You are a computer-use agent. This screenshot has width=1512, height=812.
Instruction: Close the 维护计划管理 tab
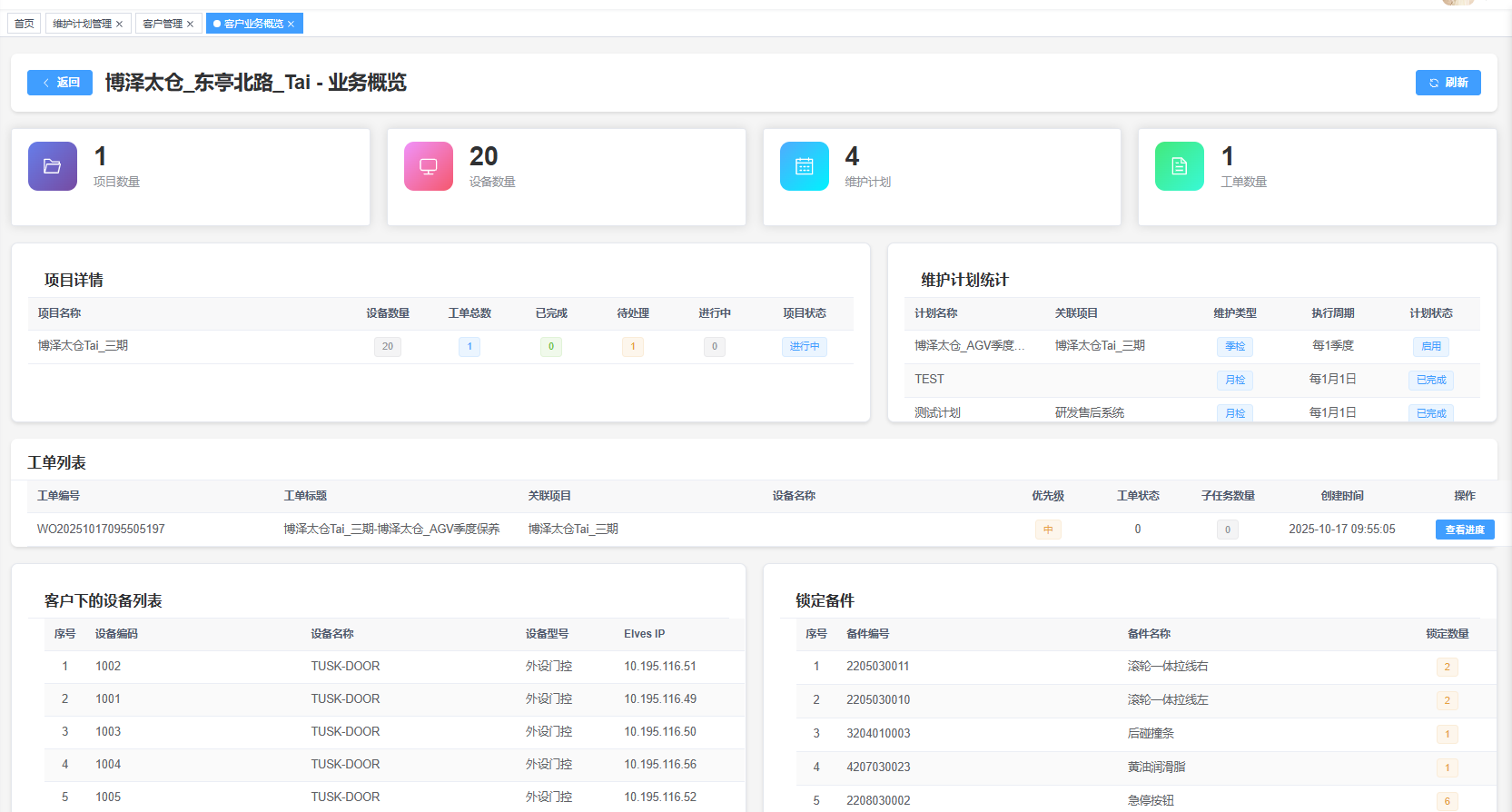pos(119,25)
